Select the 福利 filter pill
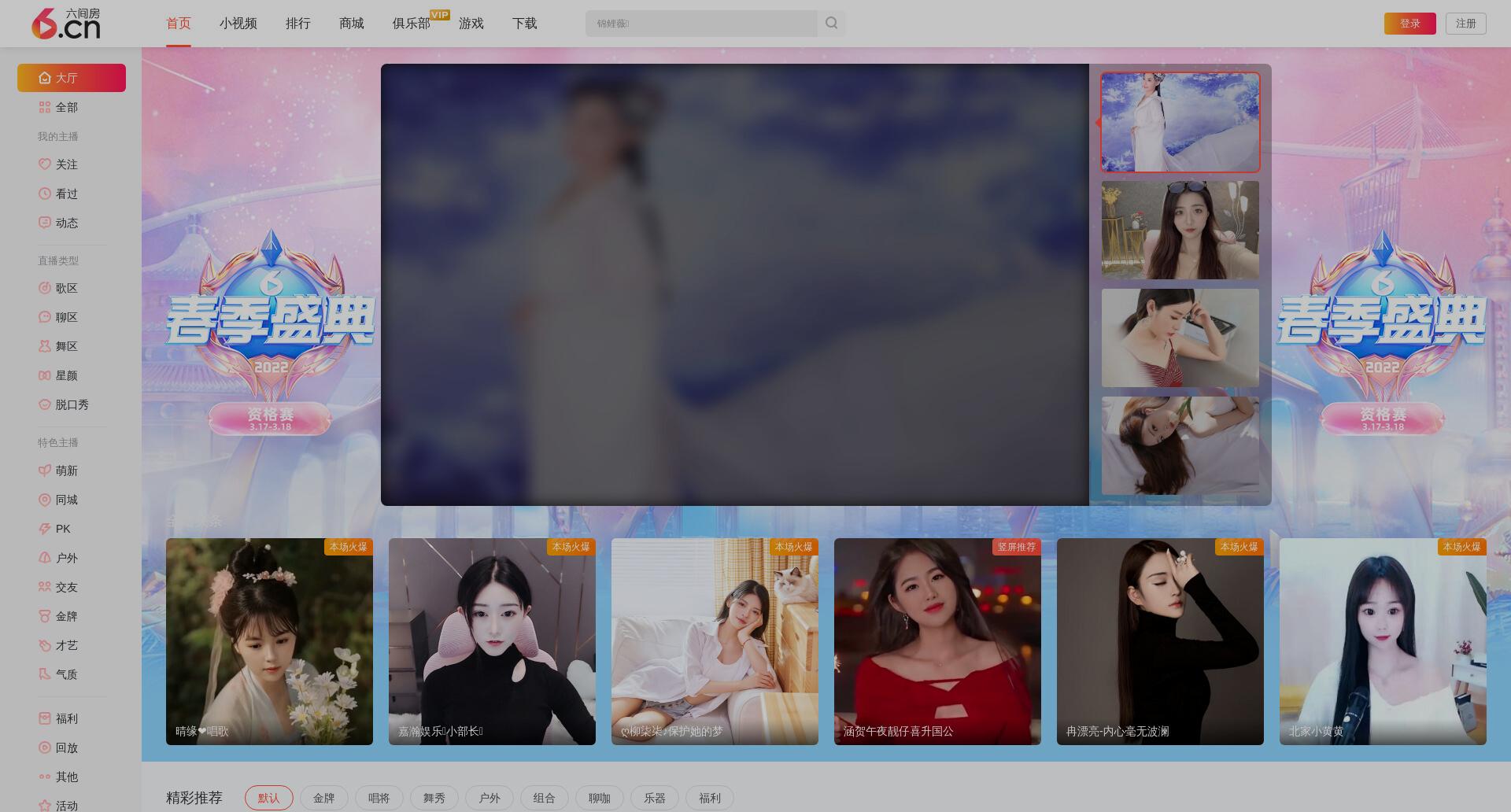1511x812 pixels. pos(710,798)
